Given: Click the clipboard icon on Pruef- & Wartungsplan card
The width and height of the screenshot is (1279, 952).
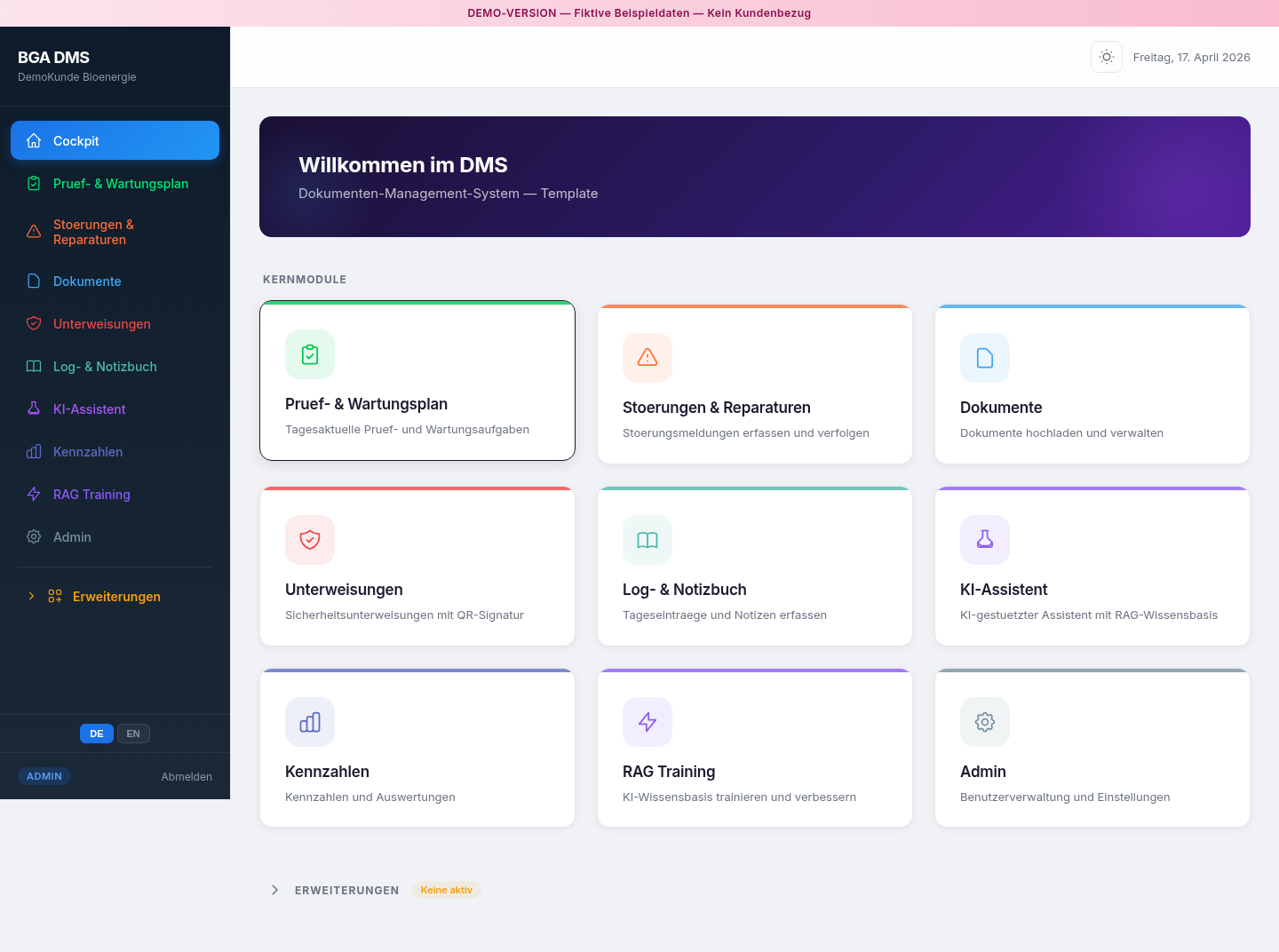Looking at the screenshot, I should tap(310, 354).
